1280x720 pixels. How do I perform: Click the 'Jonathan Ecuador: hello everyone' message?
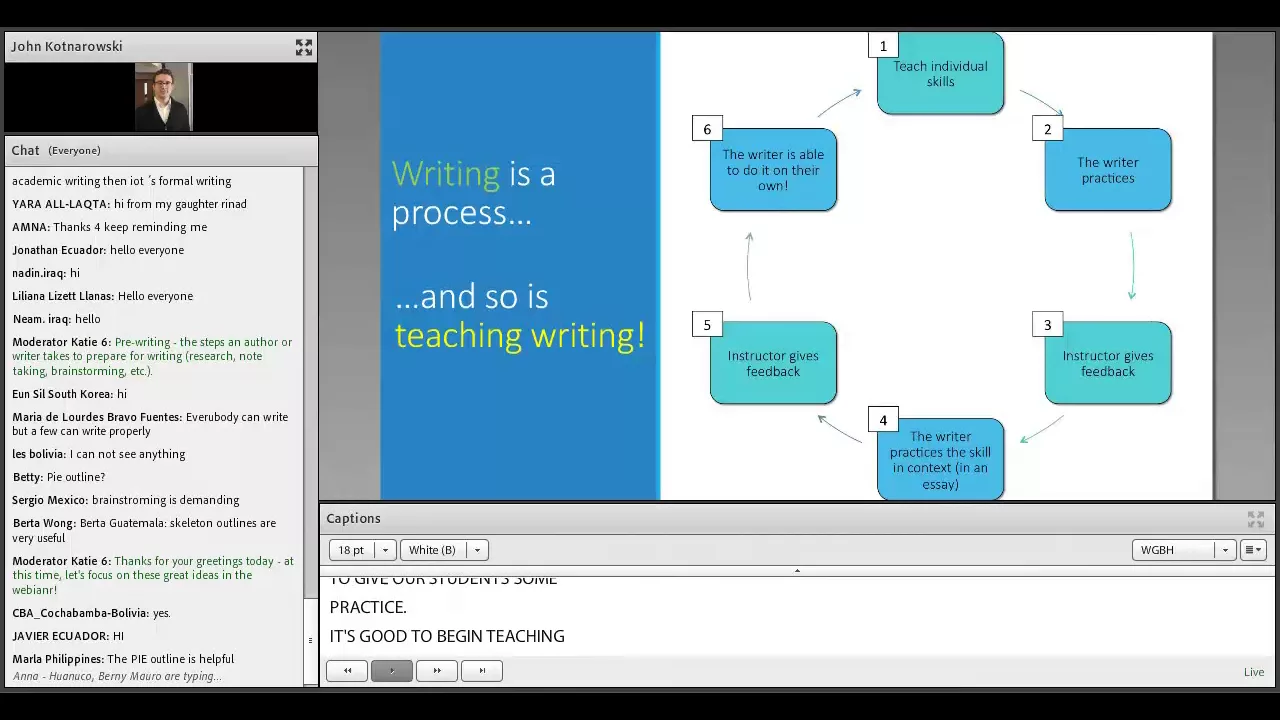98,250
